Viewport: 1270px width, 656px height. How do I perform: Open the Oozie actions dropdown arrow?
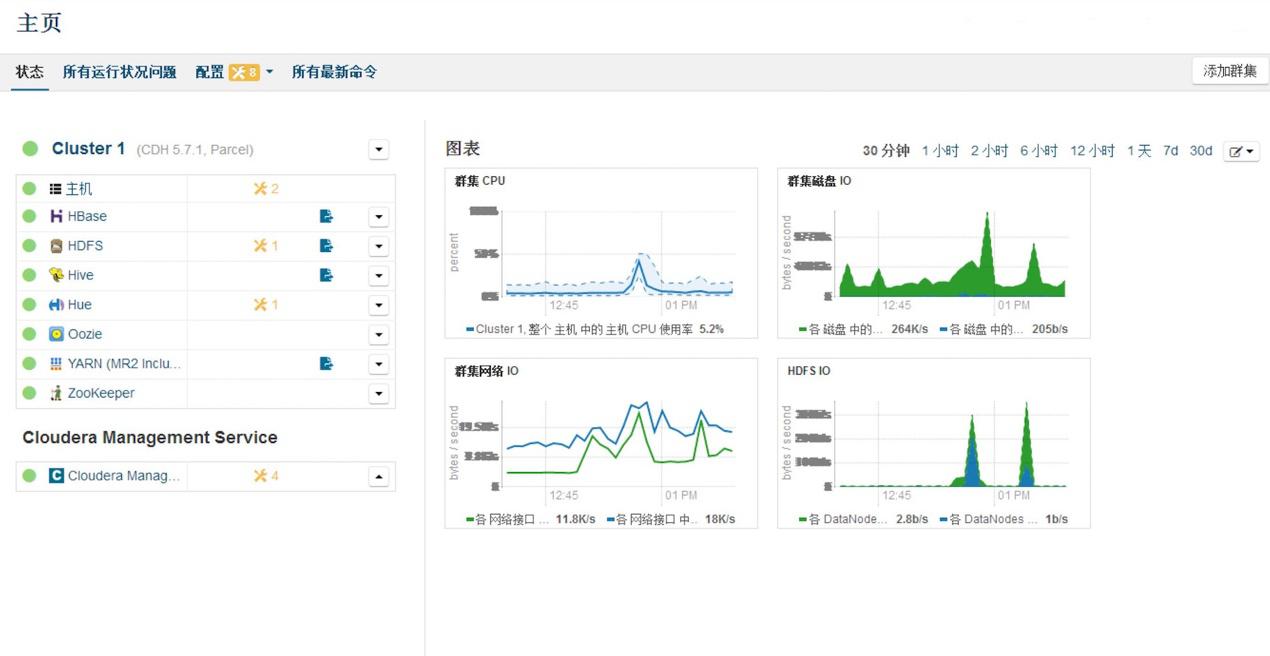(x=378, y=335)
